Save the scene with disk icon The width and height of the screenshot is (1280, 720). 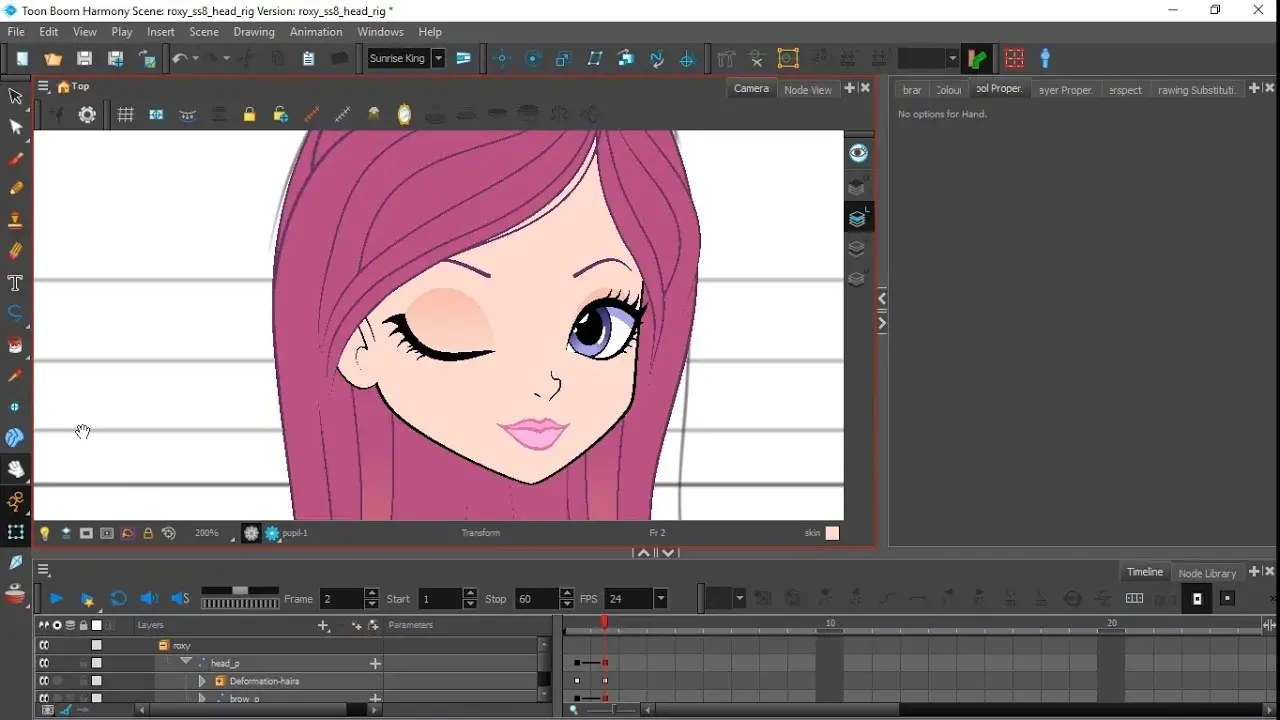[x=84, y=59]
